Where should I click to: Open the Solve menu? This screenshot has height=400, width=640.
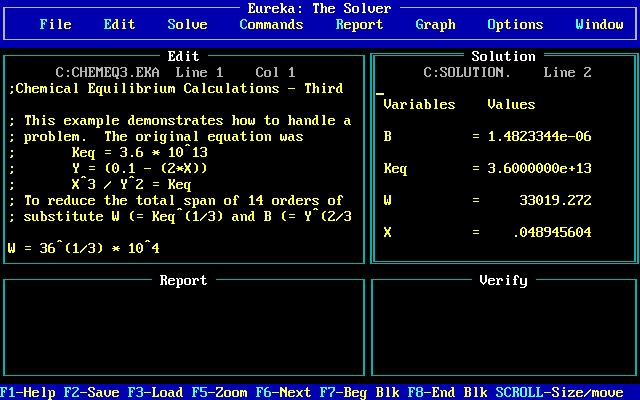tap(187, 24)
